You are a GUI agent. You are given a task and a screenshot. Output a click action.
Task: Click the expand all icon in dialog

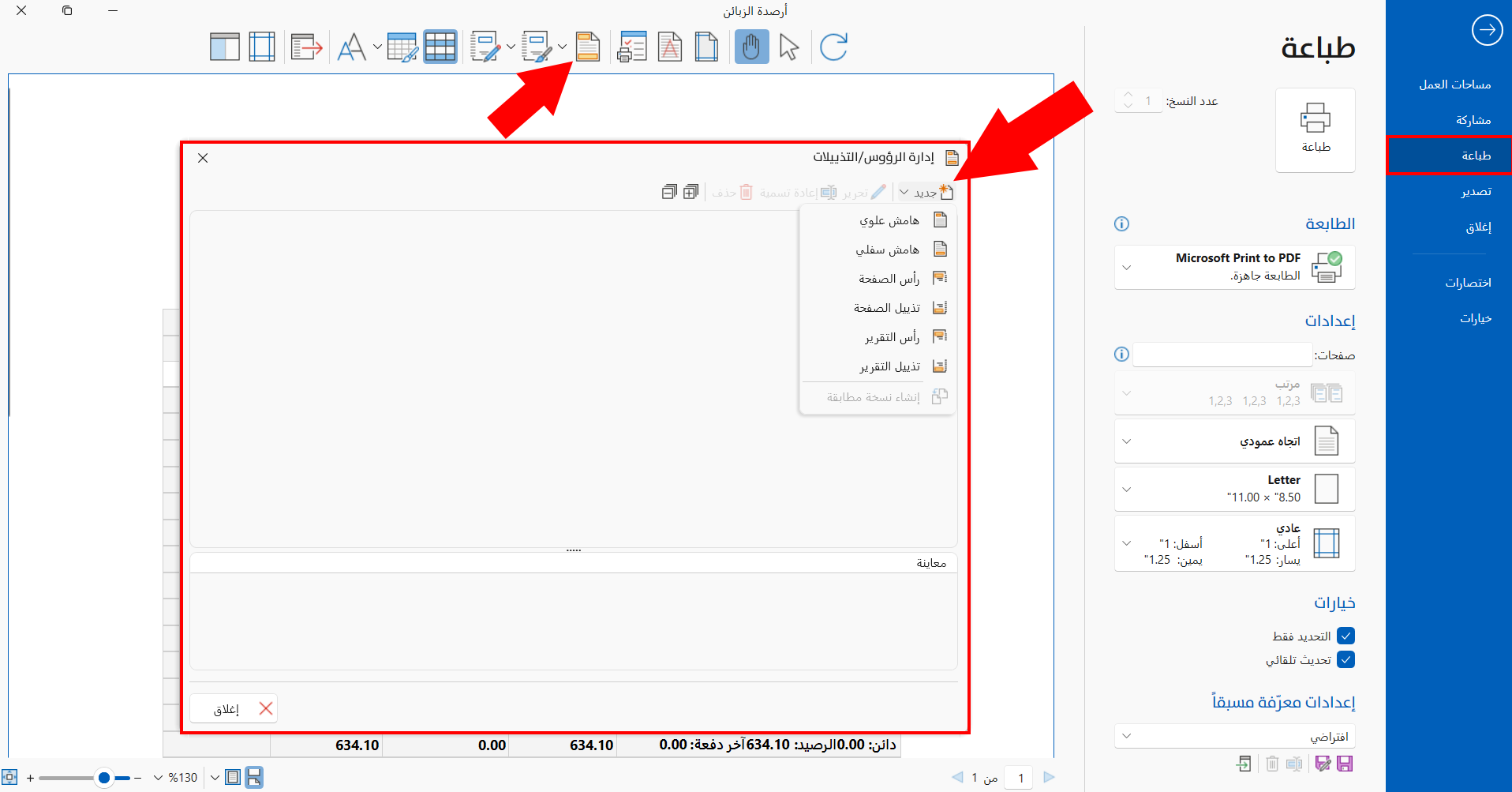[691, 192]
